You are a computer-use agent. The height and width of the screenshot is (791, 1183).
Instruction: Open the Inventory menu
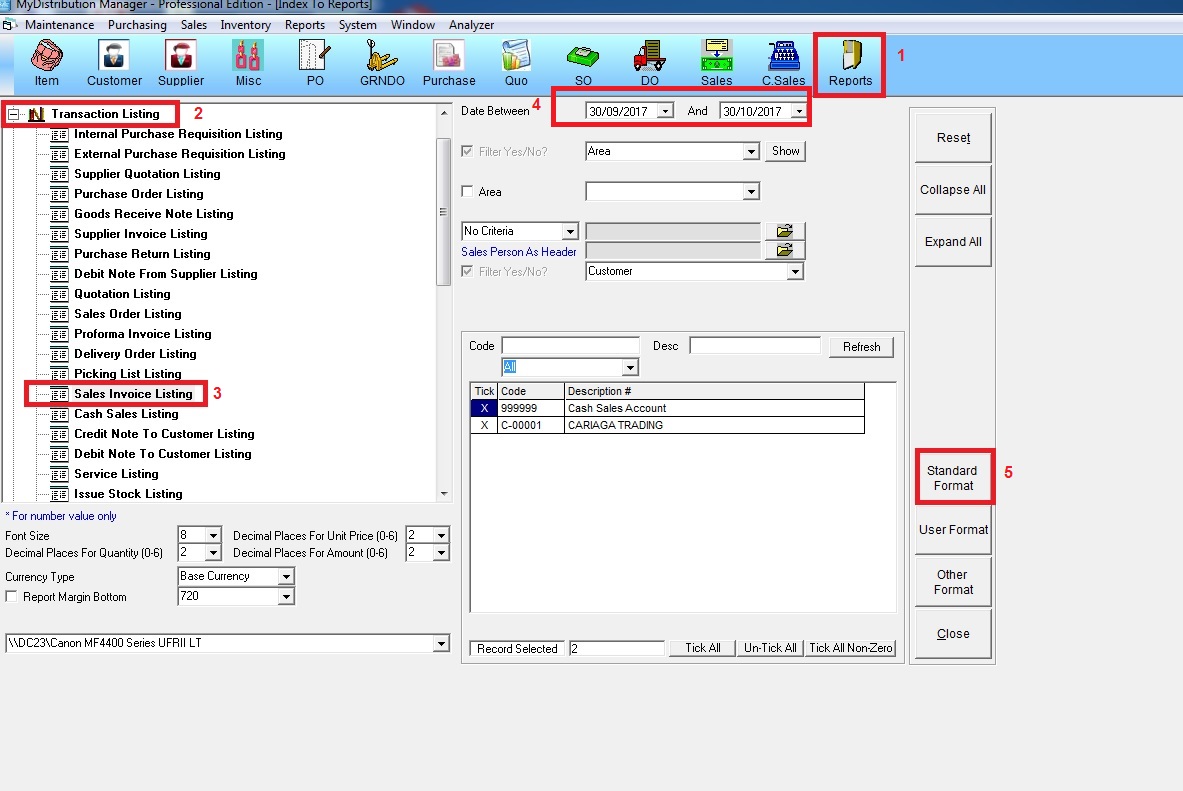click(x=245, y=25)
